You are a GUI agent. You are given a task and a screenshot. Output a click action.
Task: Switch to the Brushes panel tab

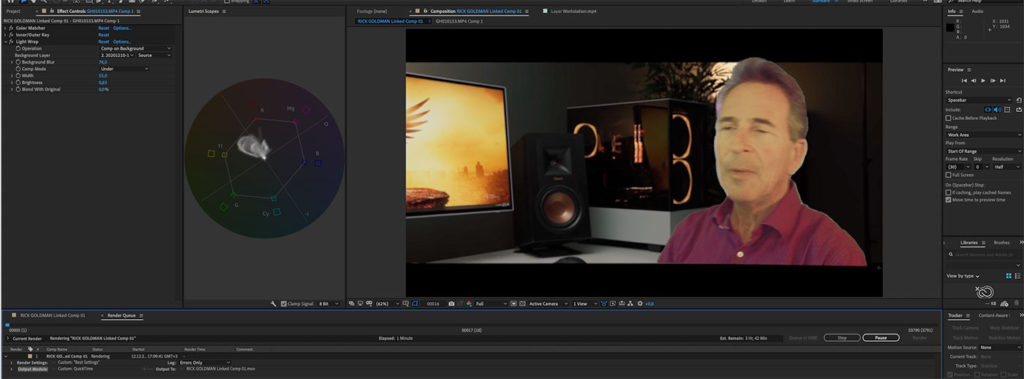(x=1001, y=242)
